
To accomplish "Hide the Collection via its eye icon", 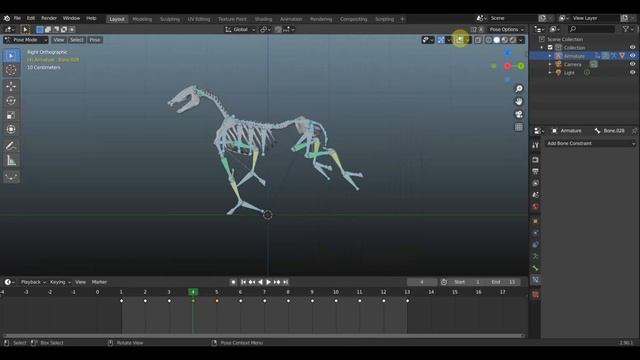I will coord(632,47).
